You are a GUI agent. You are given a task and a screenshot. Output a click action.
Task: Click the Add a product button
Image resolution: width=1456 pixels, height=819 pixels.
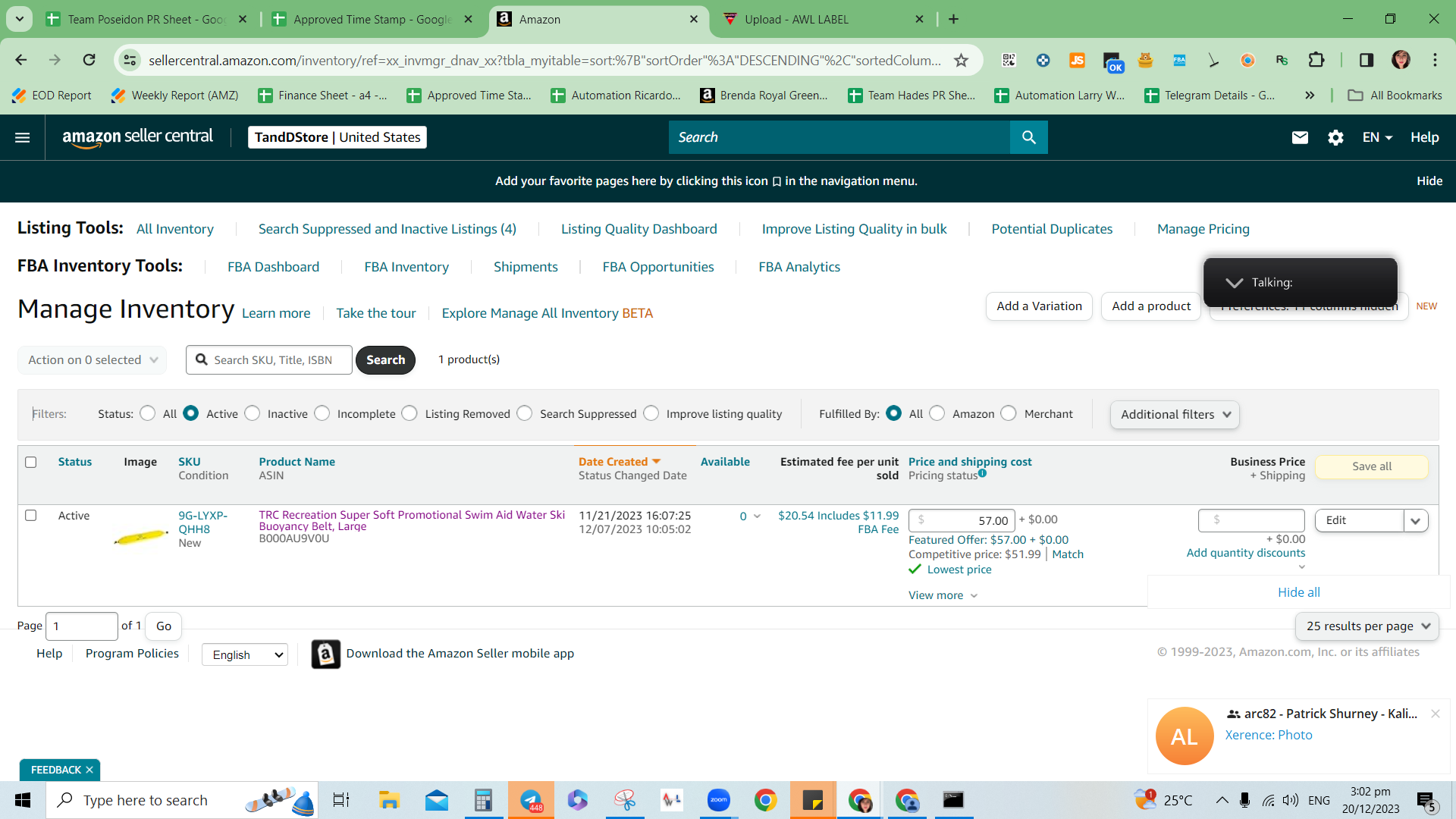[x=1151, y=306]
